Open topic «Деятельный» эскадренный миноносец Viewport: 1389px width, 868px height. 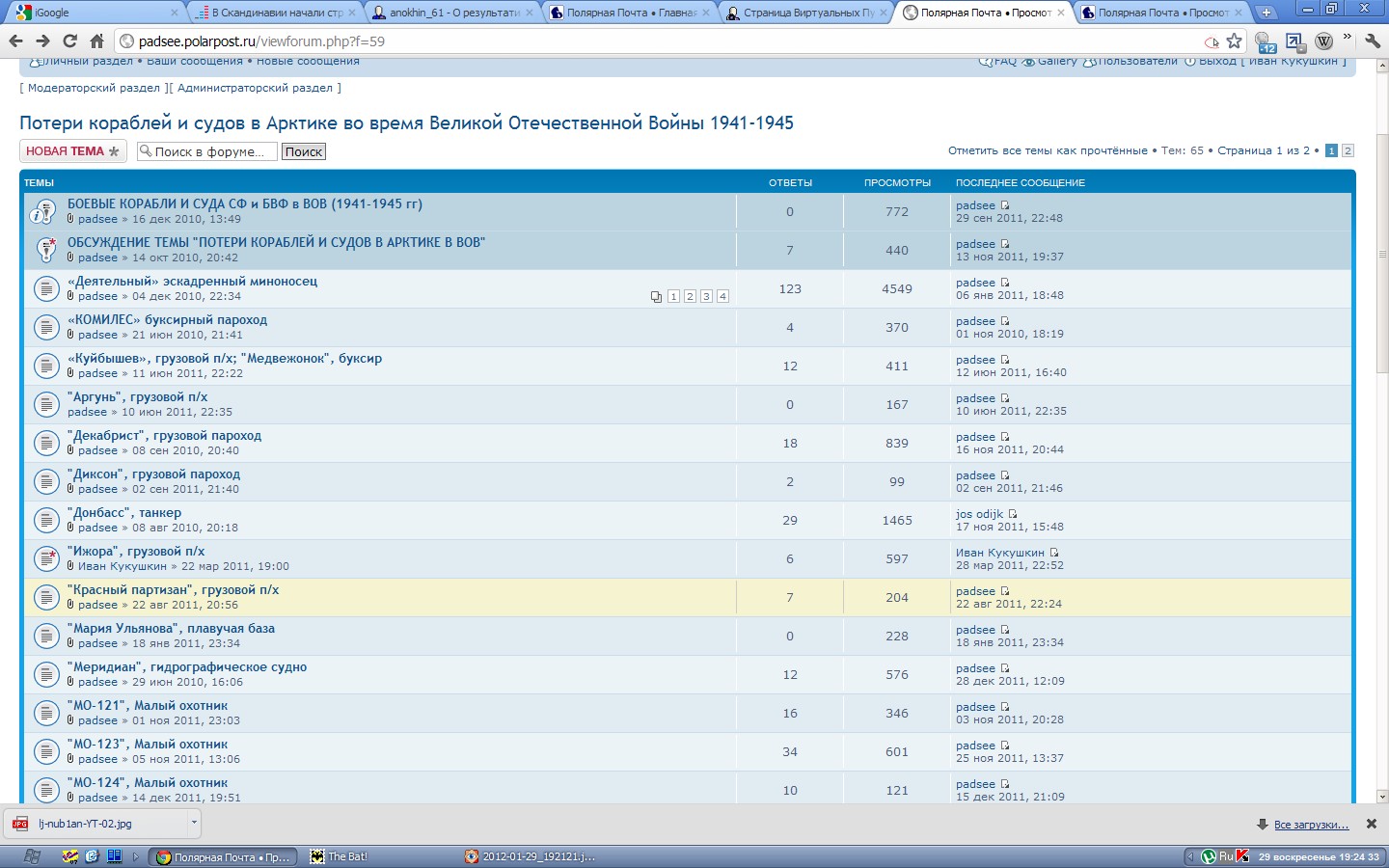click(x=192, y=282)
